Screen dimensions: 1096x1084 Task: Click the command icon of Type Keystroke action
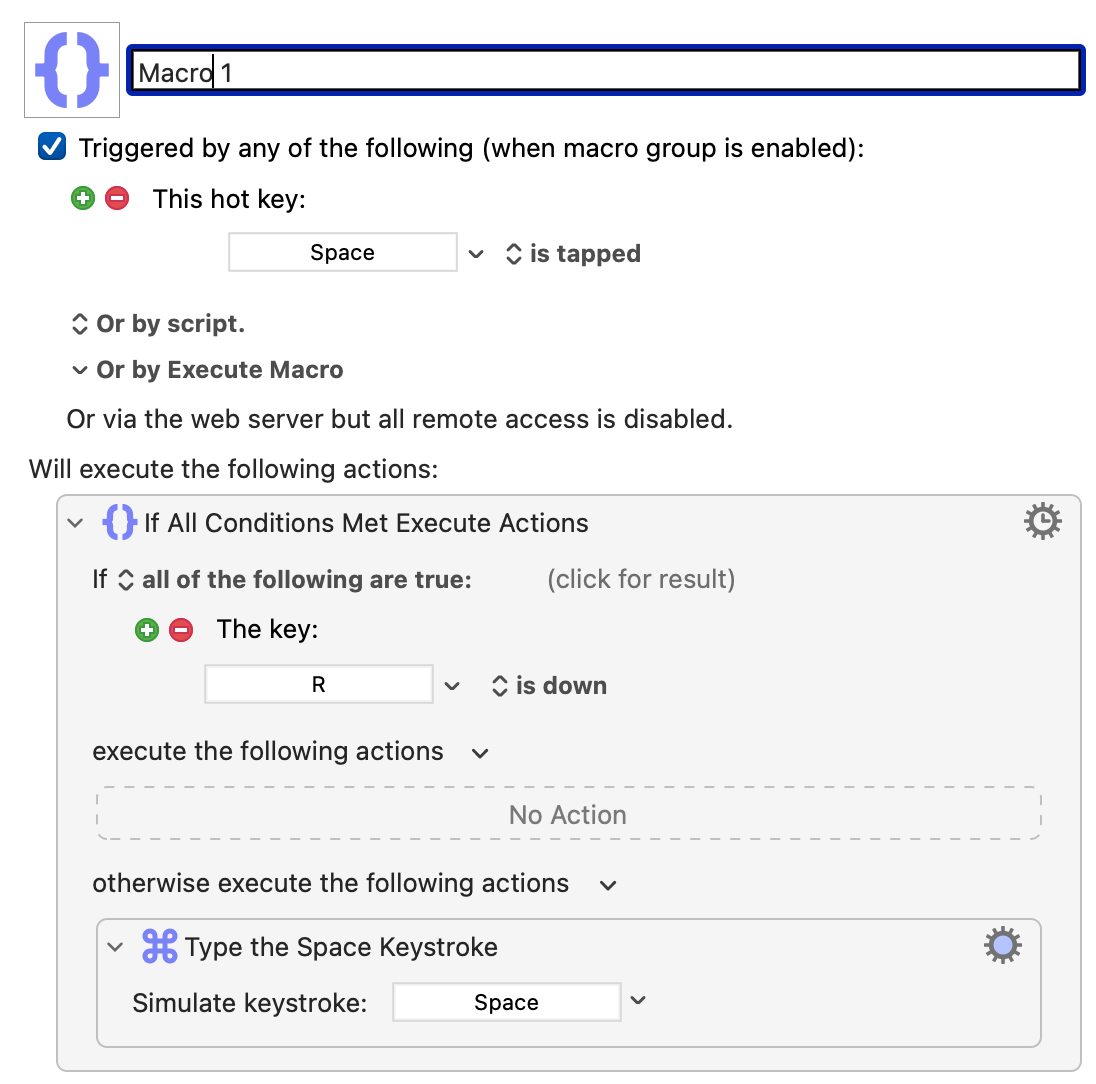[x=159, y=946]
